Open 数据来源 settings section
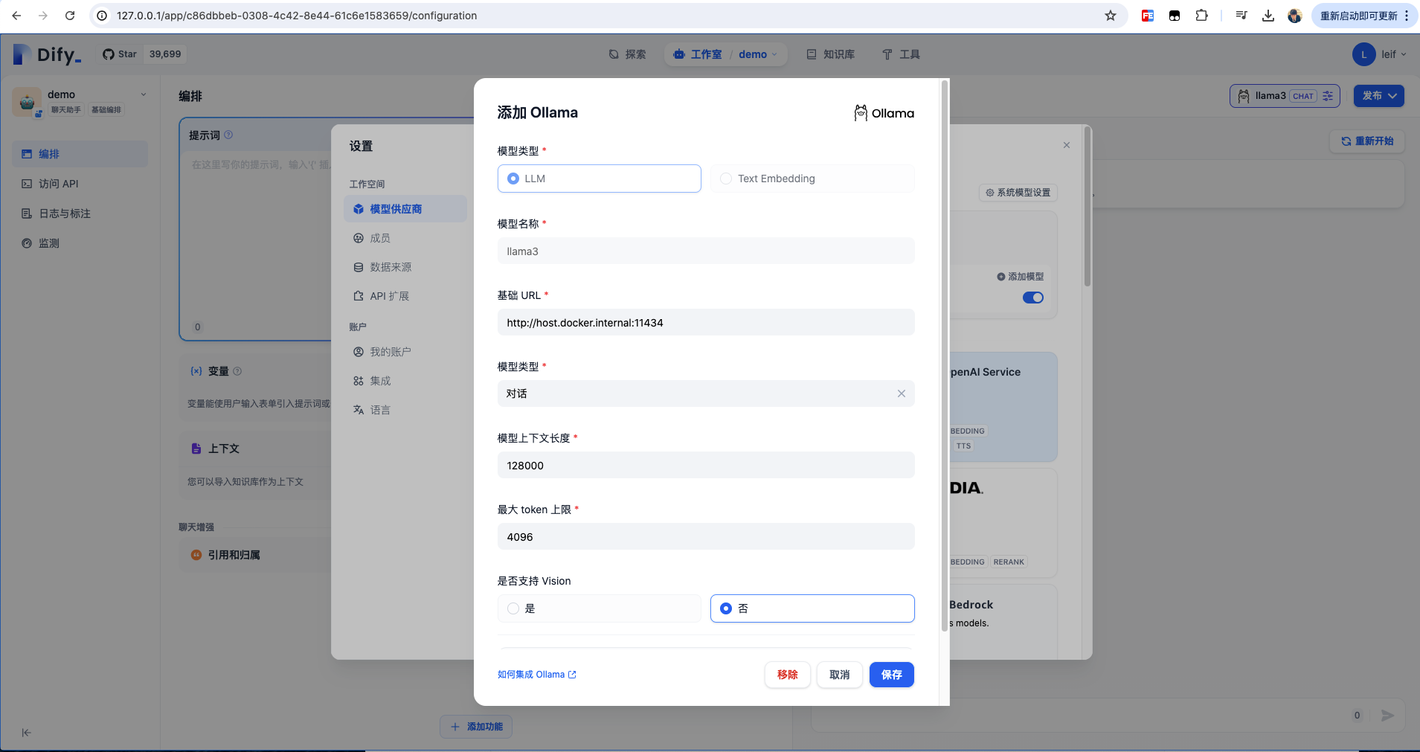 (390, 267)
